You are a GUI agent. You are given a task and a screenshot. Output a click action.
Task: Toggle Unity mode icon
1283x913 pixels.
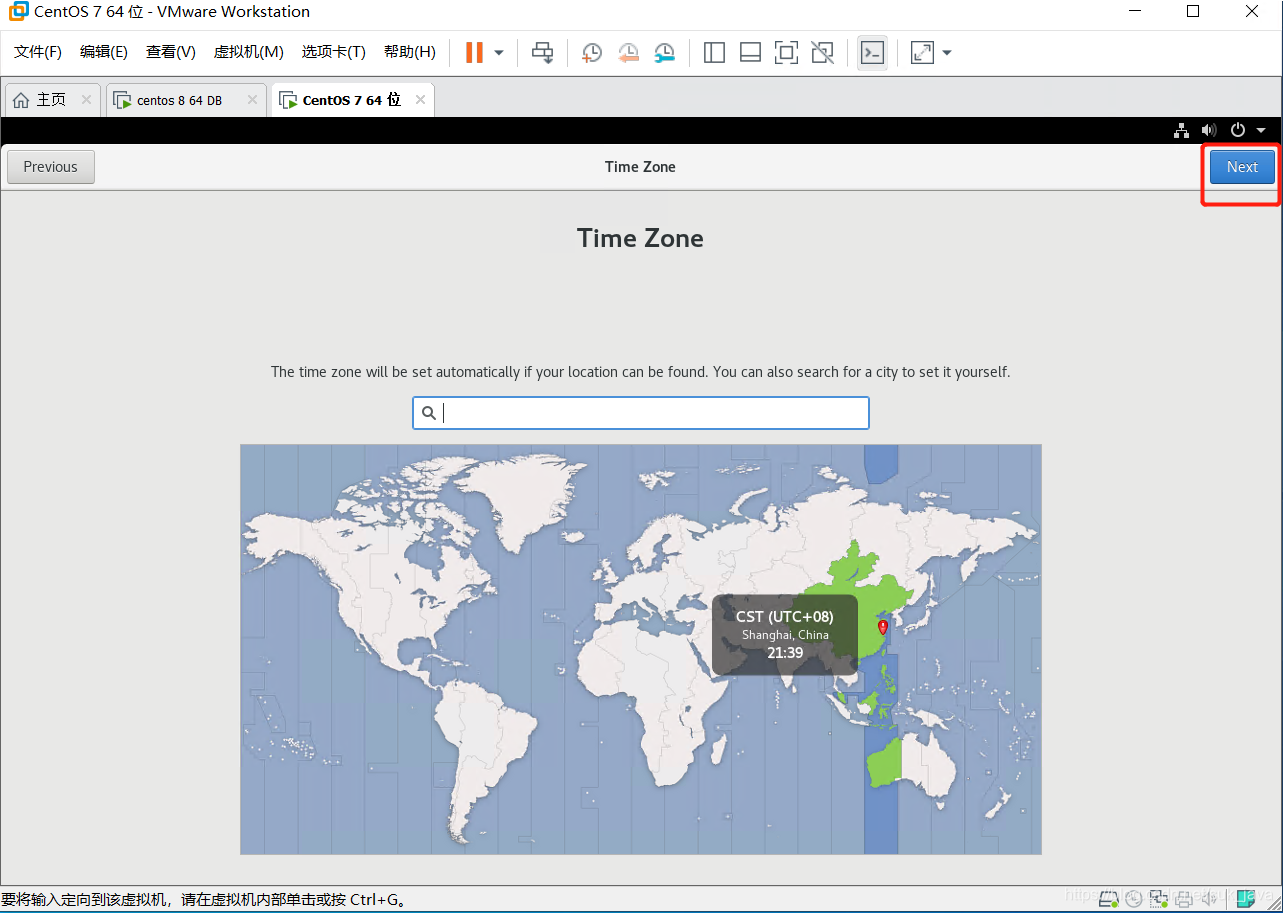822,52
